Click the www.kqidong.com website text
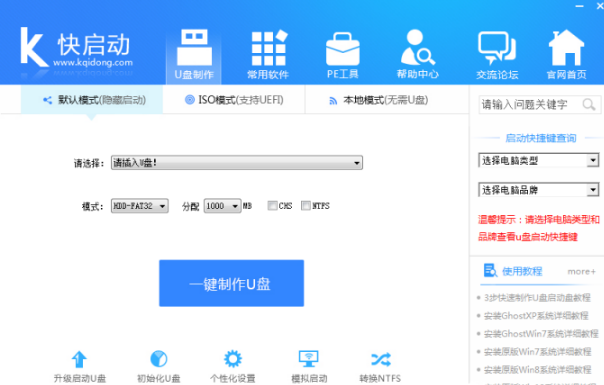The width and height of the screenshot is (604, 385). coord(93,62)
